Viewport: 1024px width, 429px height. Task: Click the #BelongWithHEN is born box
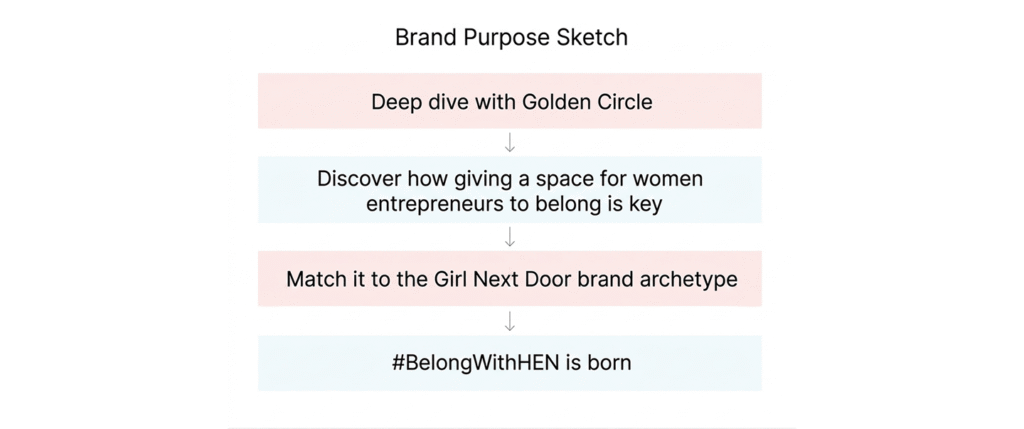(510, 363)
